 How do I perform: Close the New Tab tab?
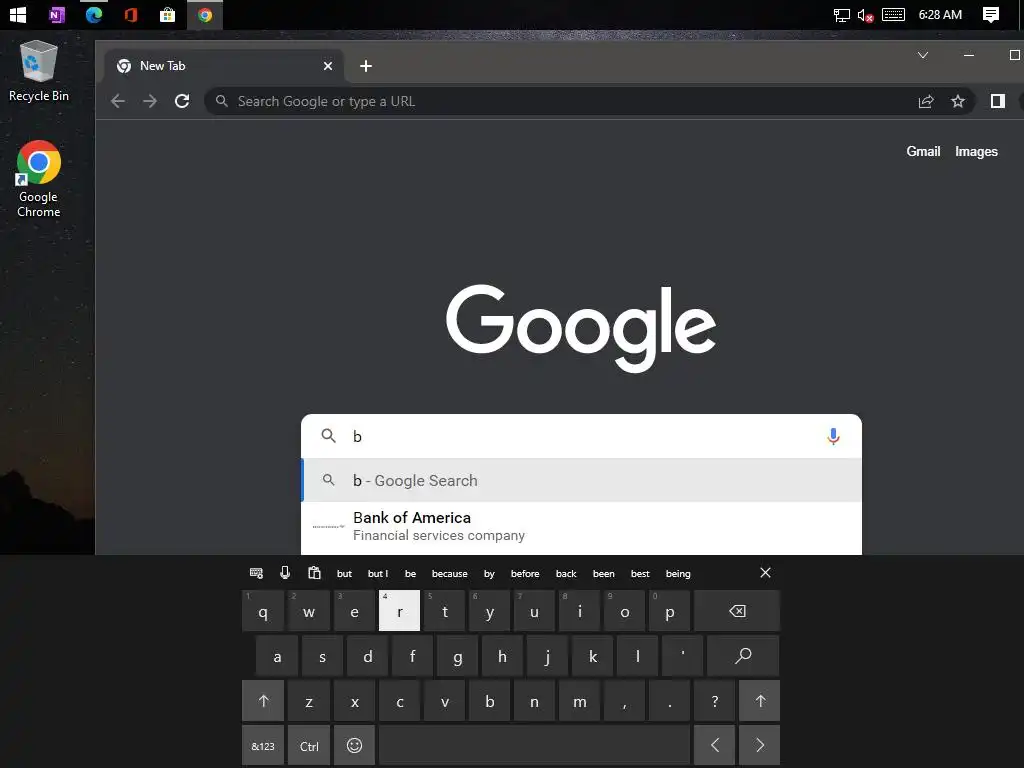tap(328, 66)
